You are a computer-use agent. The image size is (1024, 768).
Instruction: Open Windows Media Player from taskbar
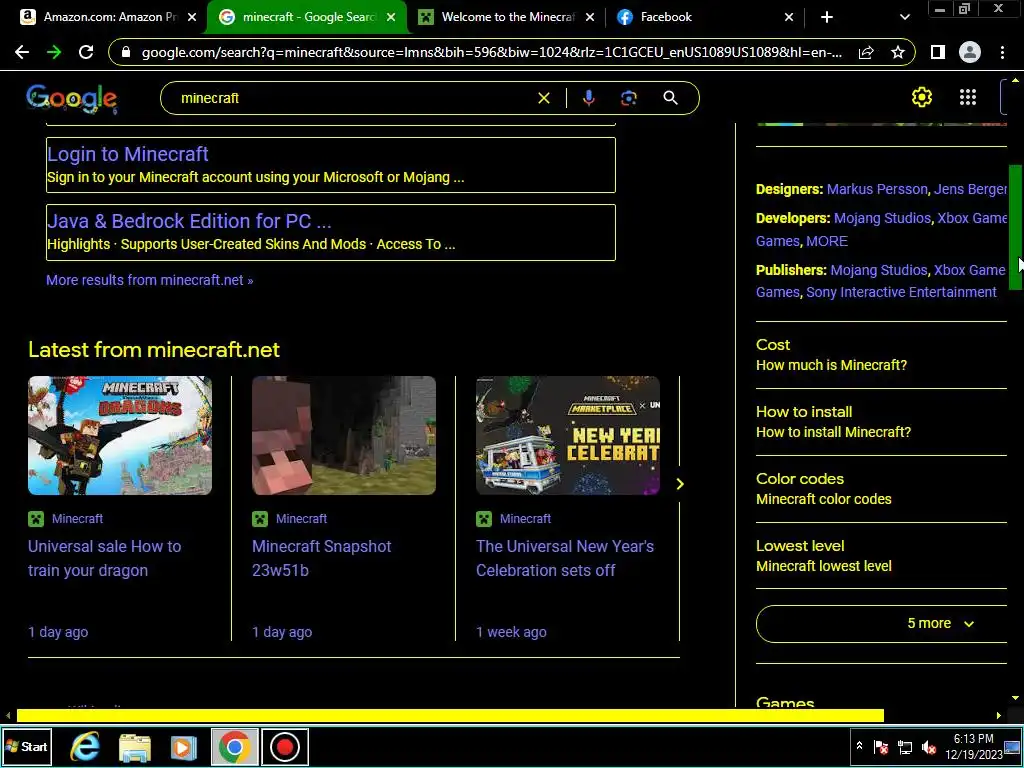[x=184, y=747]
